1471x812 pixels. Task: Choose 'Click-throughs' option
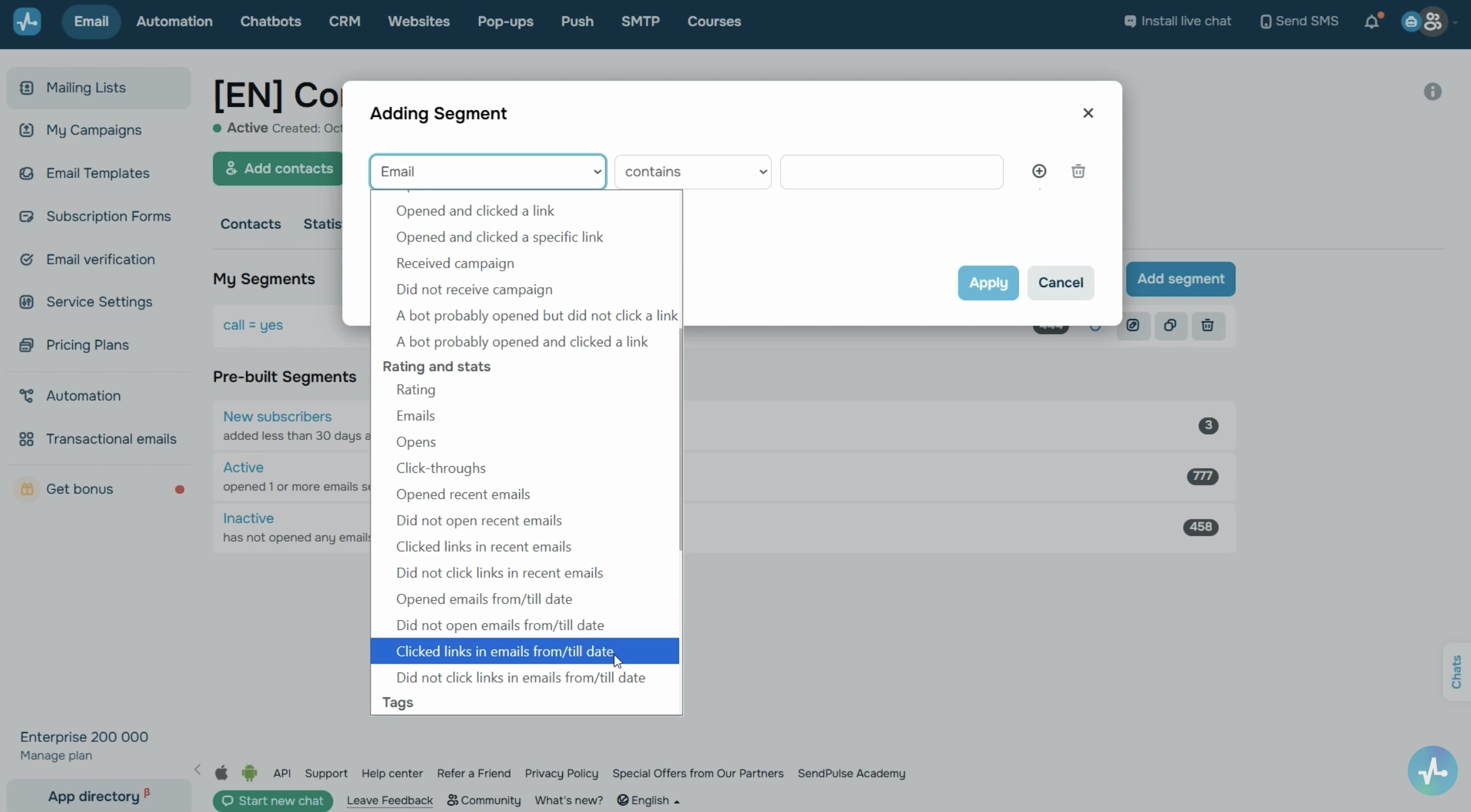pyautogui.click(x=525, y=468)
